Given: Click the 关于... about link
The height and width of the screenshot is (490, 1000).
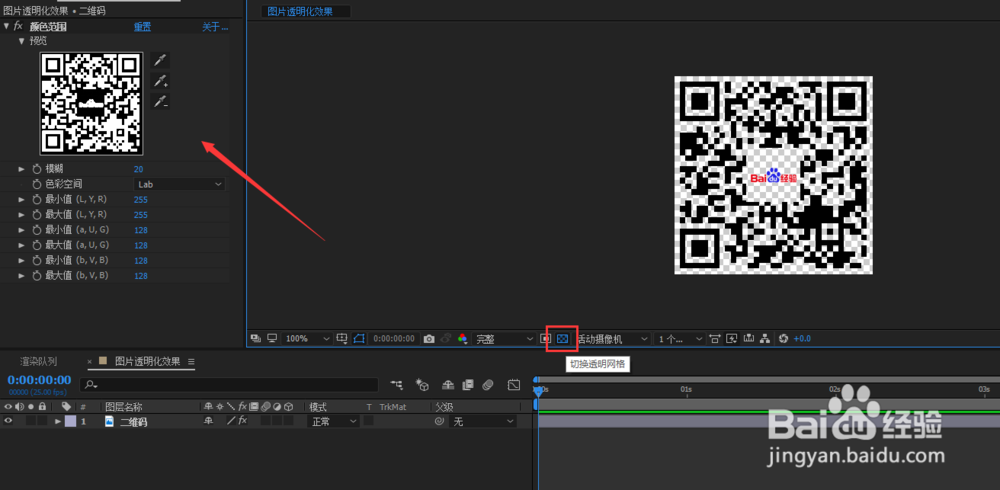Looking at the screenshot, I should (x=215, y=27).
